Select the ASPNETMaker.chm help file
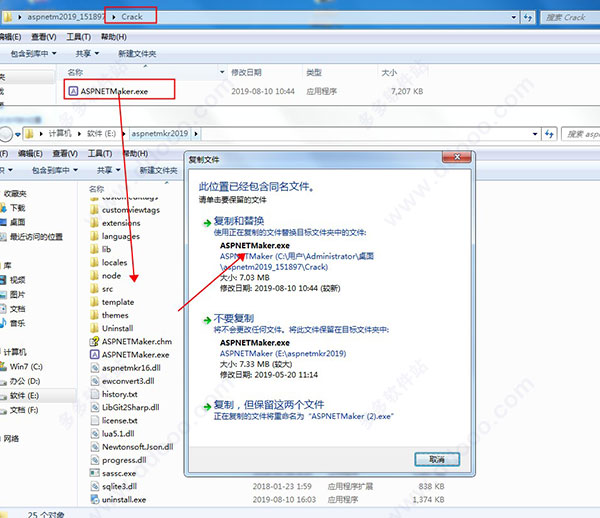This screenshot has width=600, height=518. pos(131,341)
